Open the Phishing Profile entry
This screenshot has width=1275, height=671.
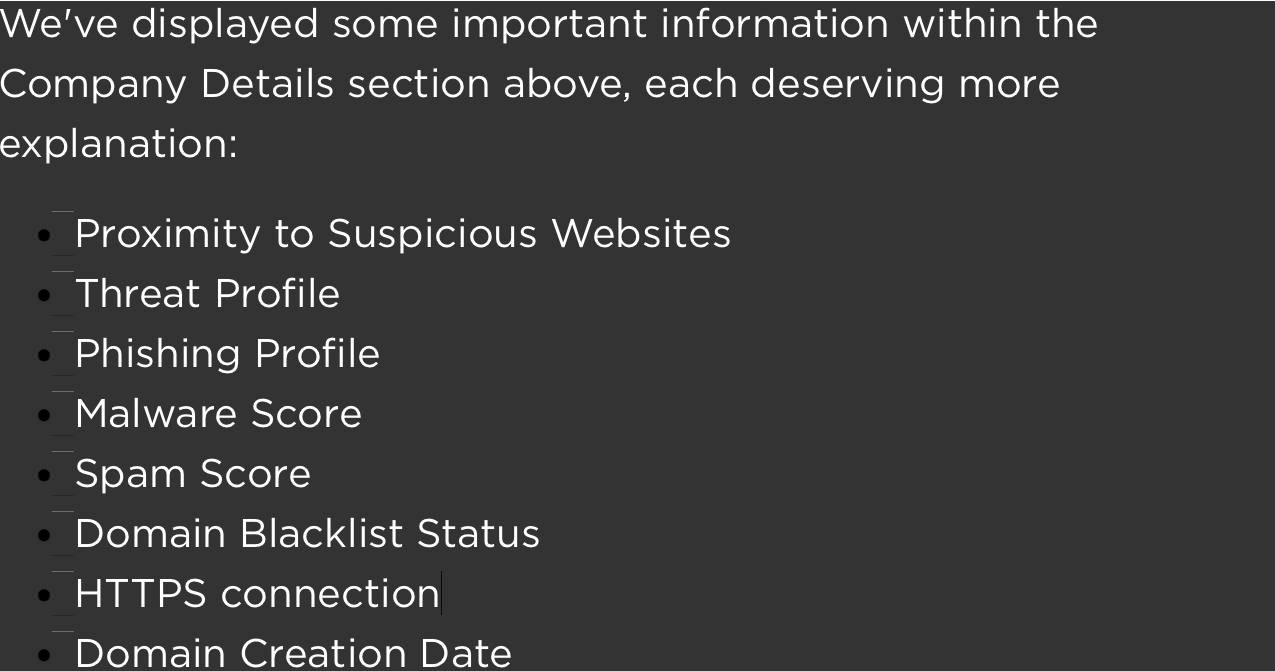pos(228,354)
